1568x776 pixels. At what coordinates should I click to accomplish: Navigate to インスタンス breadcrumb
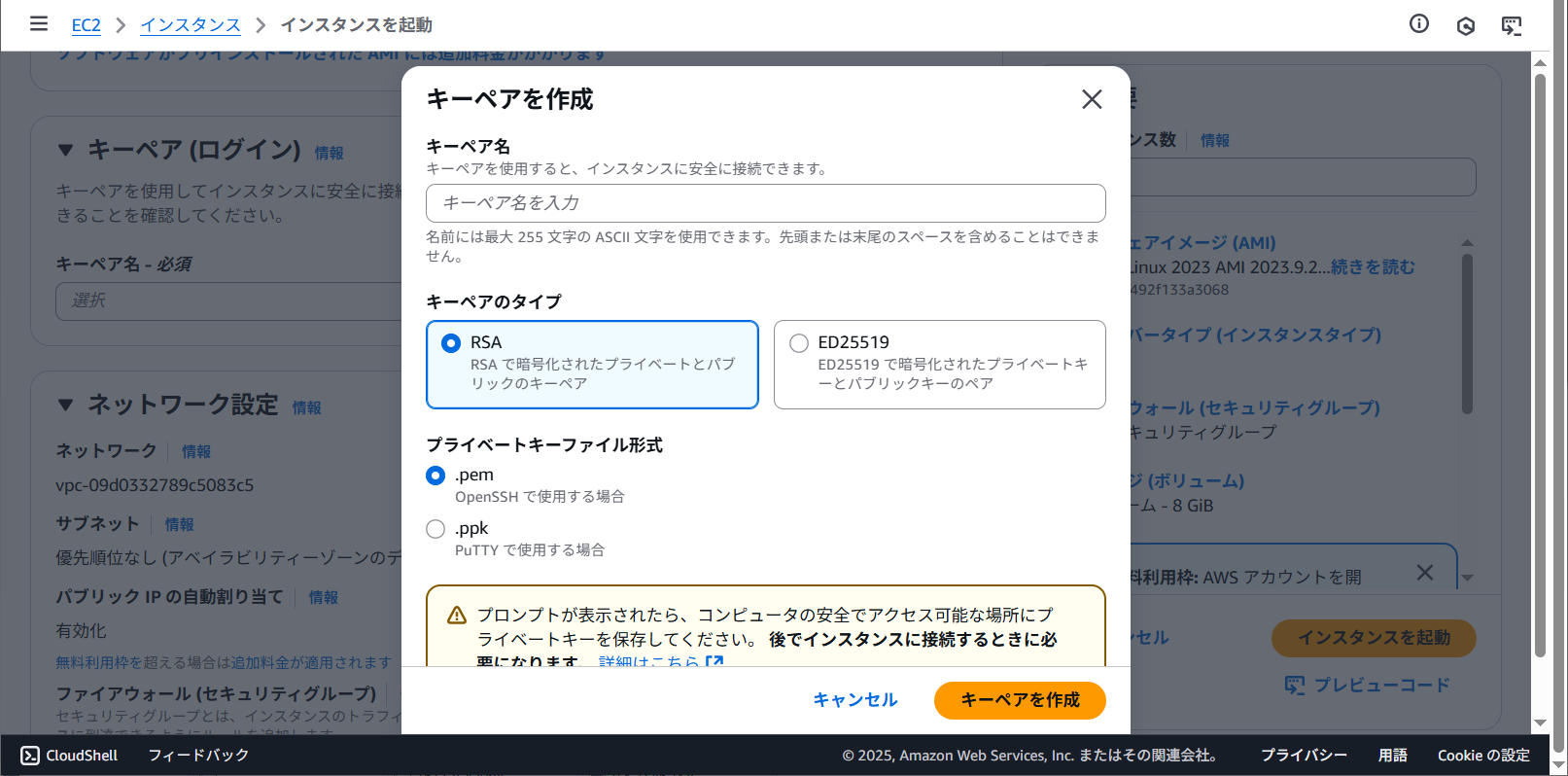191,25
